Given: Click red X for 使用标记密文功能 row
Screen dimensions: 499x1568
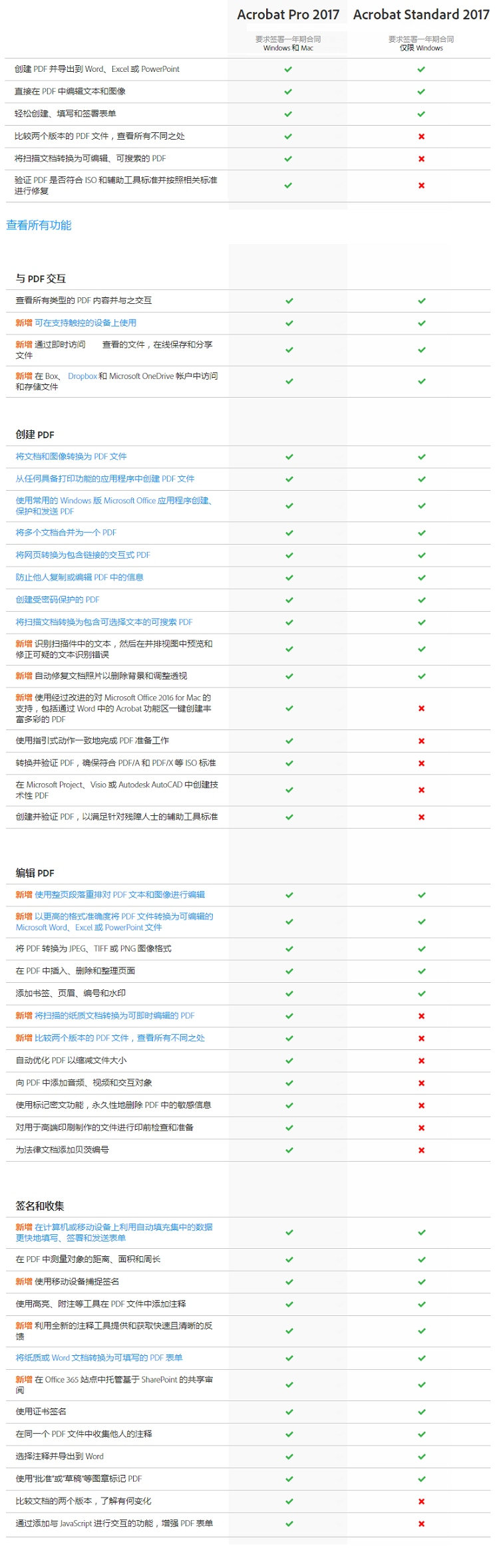Looking at the screenshot, I should (x=421, y=1105).
